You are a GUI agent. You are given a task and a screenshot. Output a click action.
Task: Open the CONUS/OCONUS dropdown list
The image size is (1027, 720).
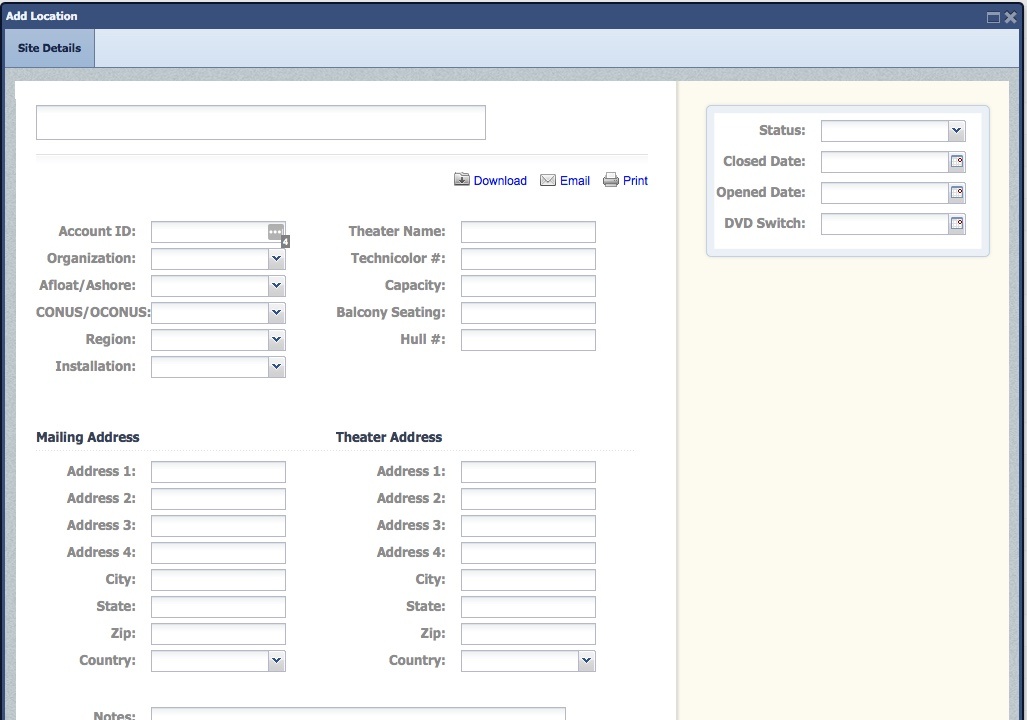point(276,313)
